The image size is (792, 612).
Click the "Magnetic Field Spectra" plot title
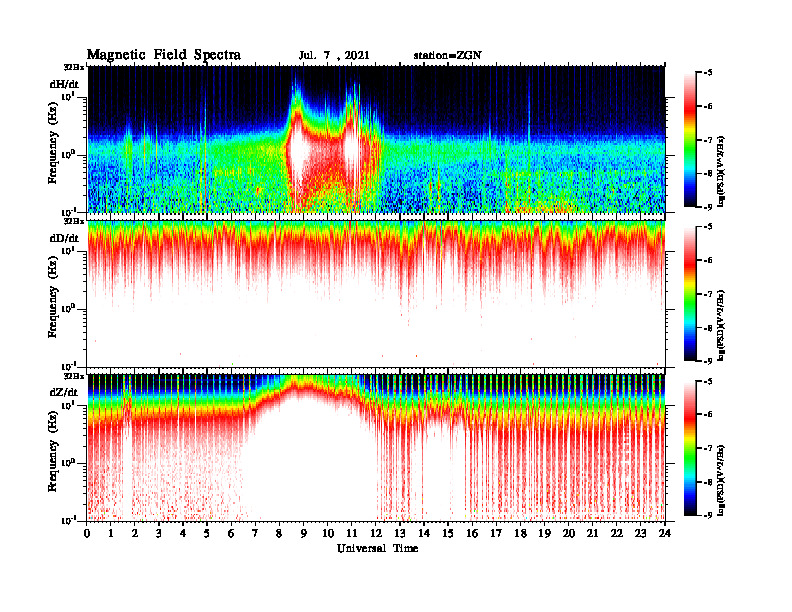164,55
